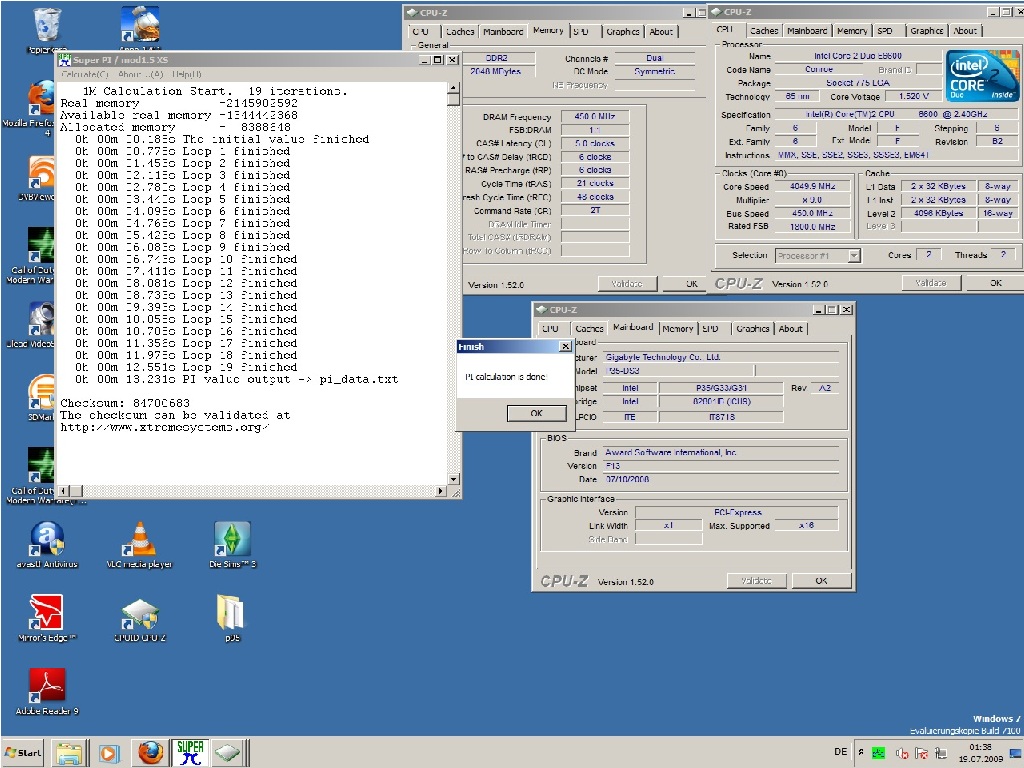The image size is (1024, 768).
Task: Select About tab in Memory CPU-Z window
Action: [x=661, y=31]
